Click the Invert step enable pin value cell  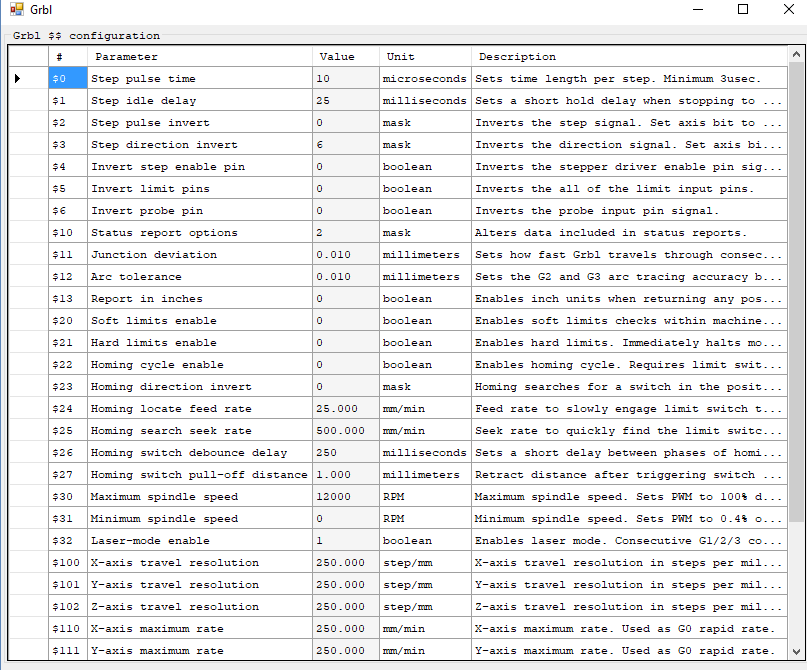(346, 167)
